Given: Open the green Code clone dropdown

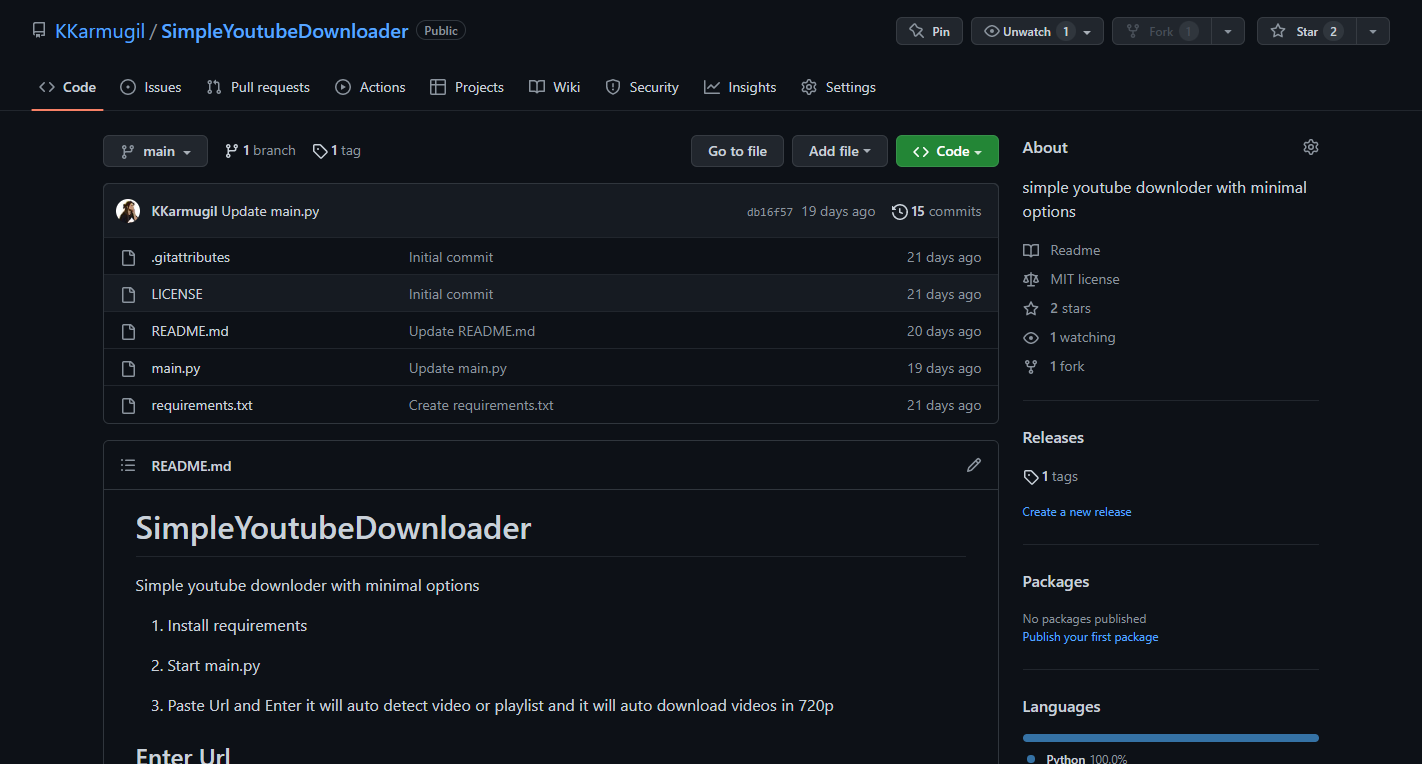Looking at the screenshot, I should pos(947,151).
